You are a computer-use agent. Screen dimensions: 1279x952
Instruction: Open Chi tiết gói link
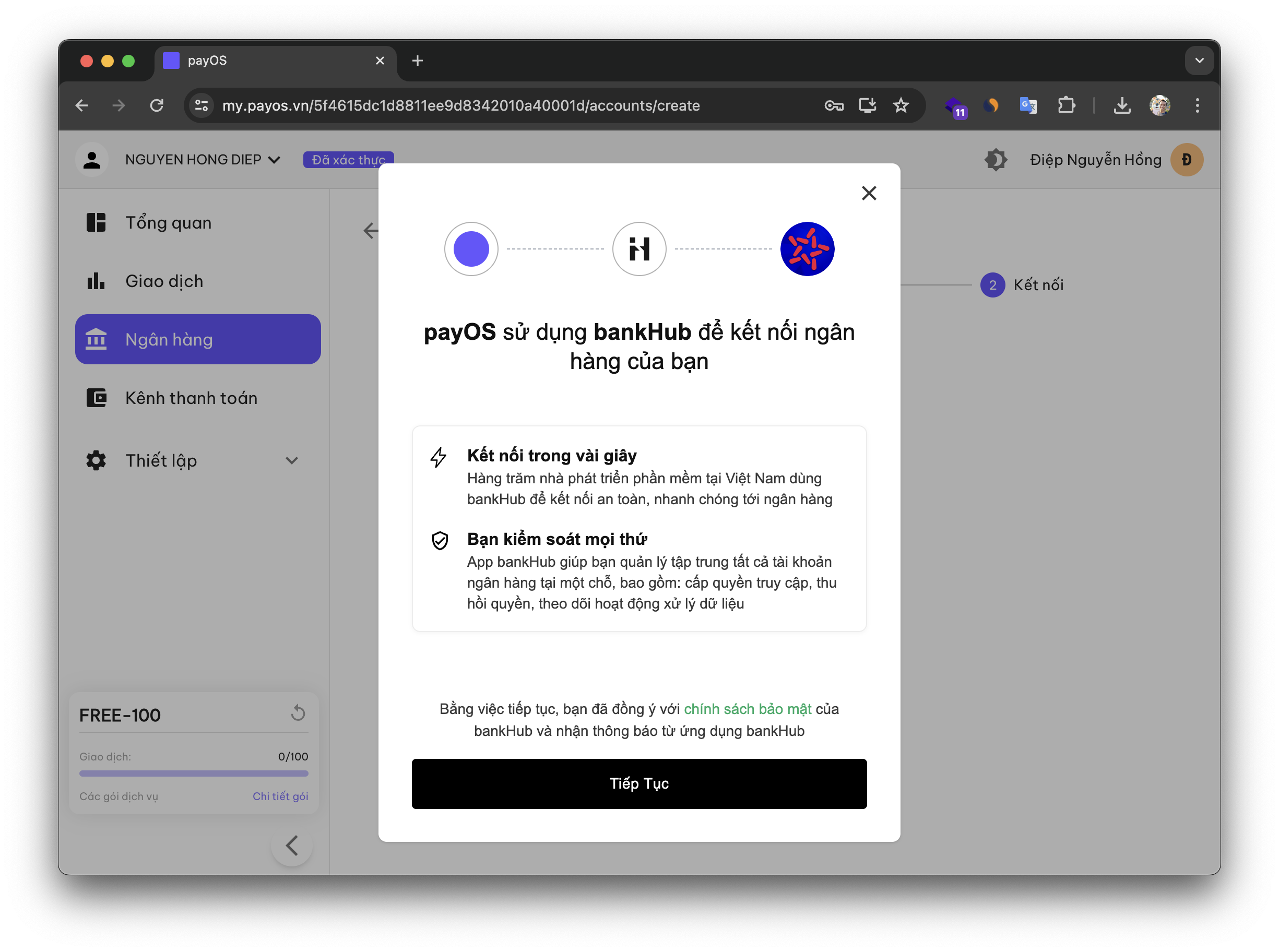[x=280, y=796]
